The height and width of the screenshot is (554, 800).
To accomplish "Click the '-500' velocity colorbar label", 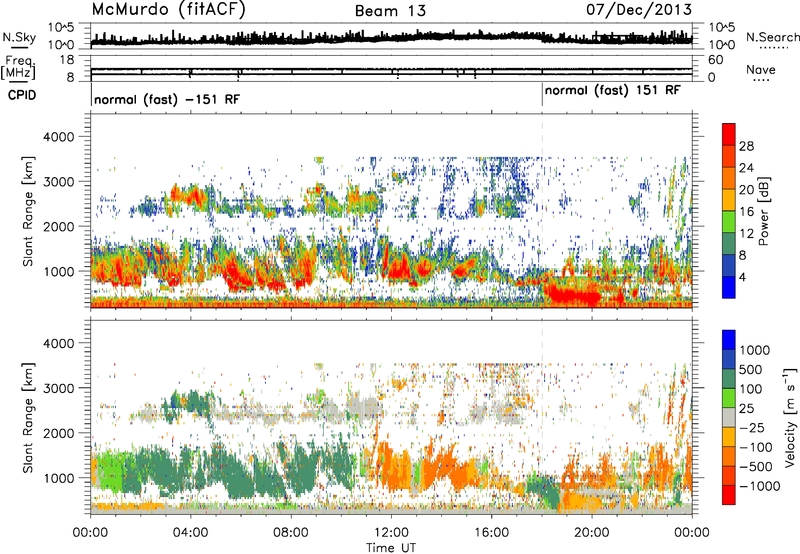I will [x=756, y=466].
